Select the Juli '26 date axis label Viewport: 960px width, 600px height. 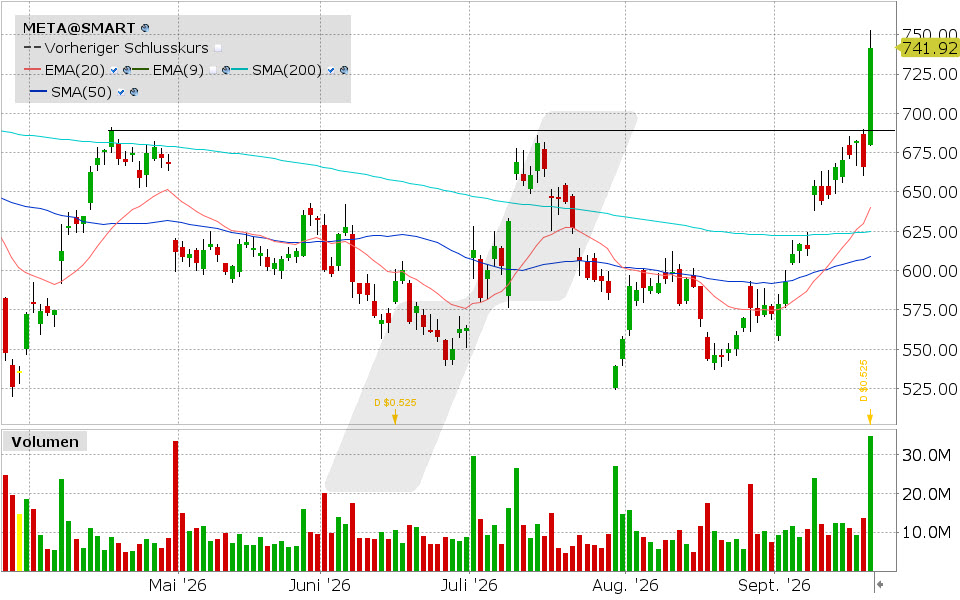469,585
